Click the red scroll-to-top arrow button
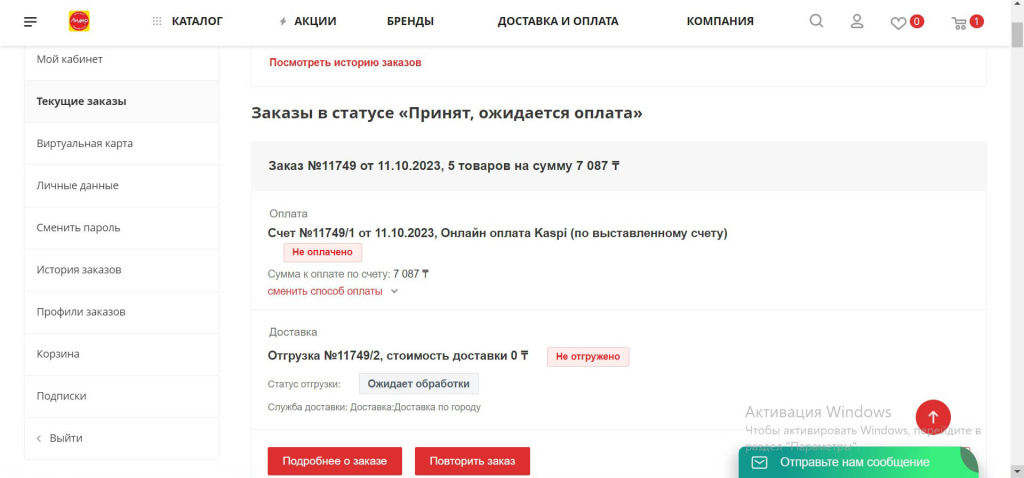1024x478 pixels. tap(933, 417)
